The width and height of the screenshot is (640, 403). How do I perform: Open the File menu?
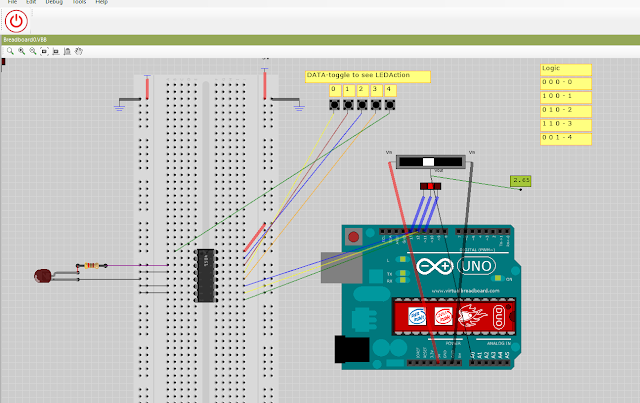pos(12,2)
